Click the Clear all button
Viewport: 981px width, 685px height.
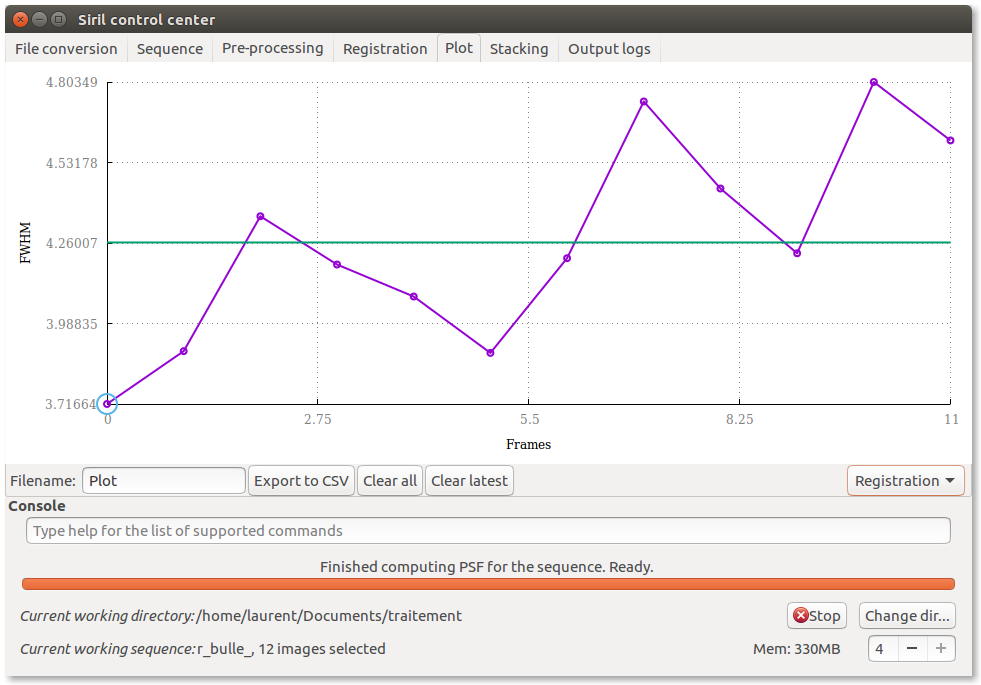point(390,481)
